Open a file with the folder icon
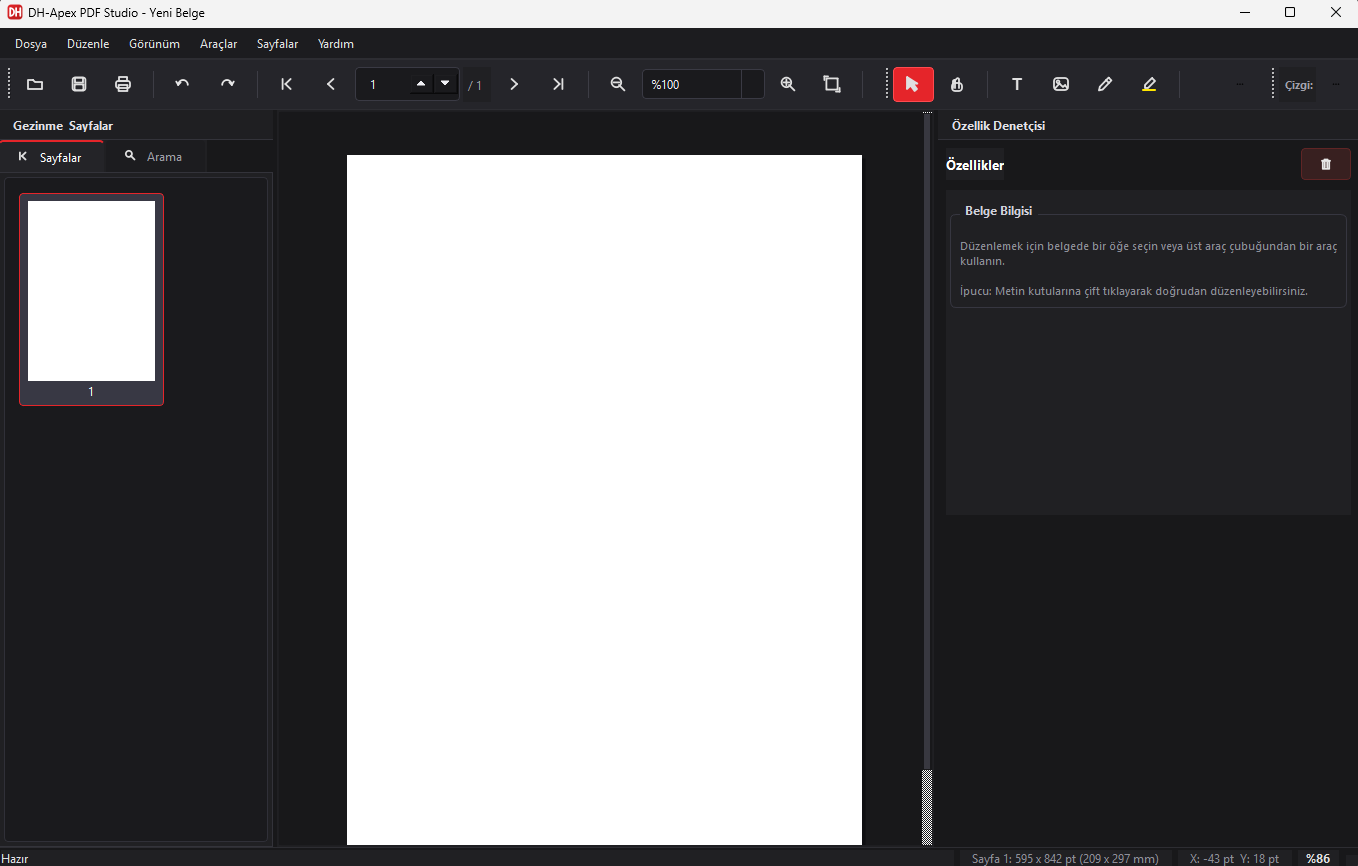1358x866 pixels. 35,85
